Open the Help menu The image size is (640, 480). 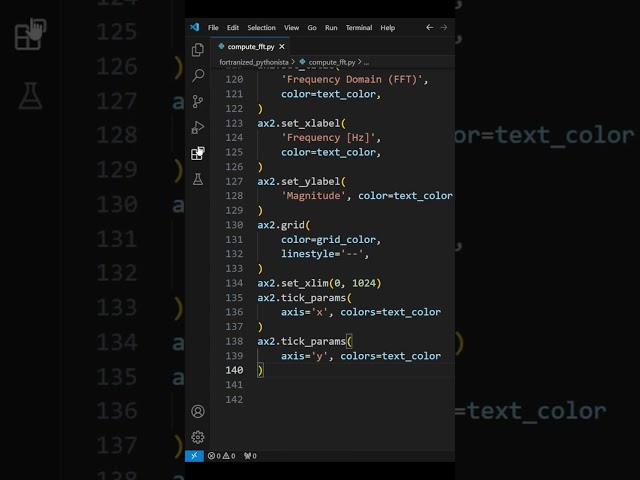click(388, 28)
